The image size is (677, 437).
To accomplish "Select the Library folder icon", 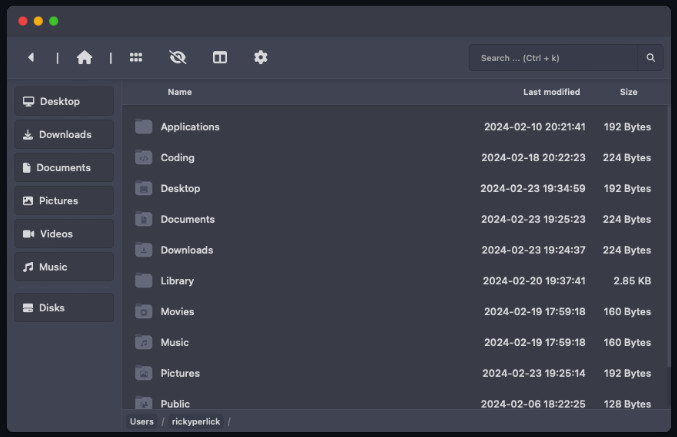I will click(143, 281).
